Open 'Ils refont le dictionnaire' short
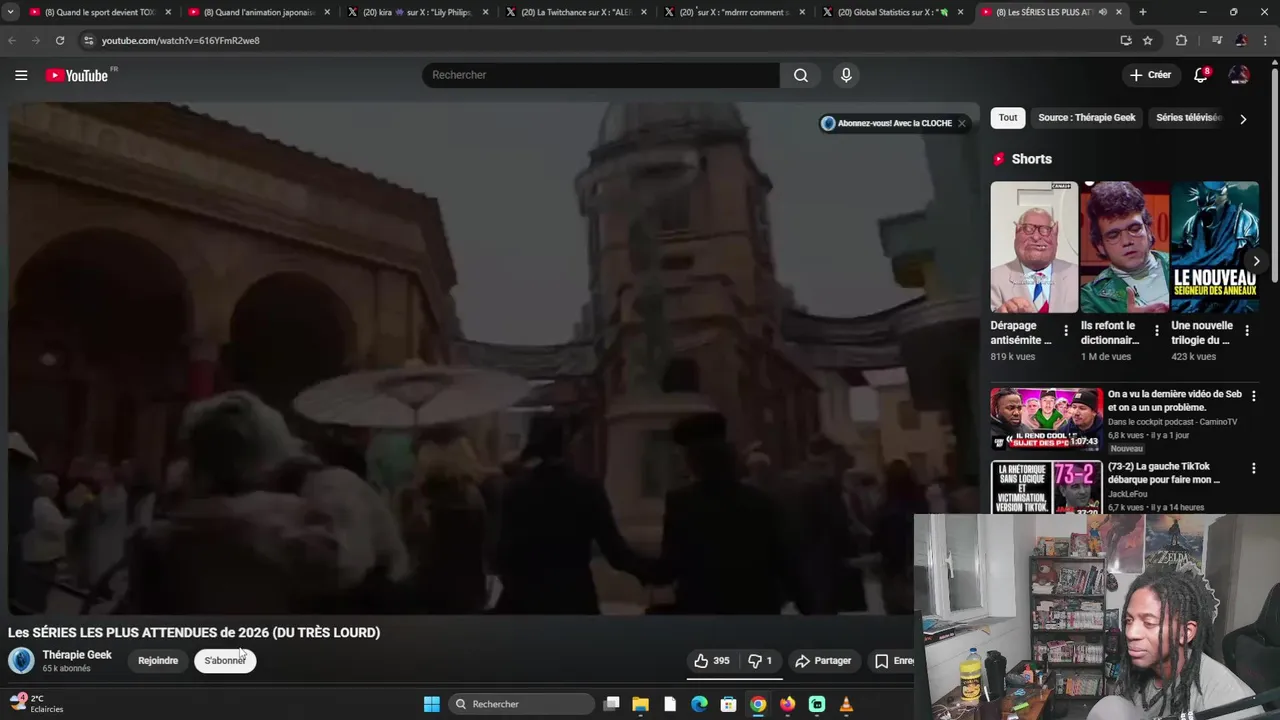 [1124, 247]
